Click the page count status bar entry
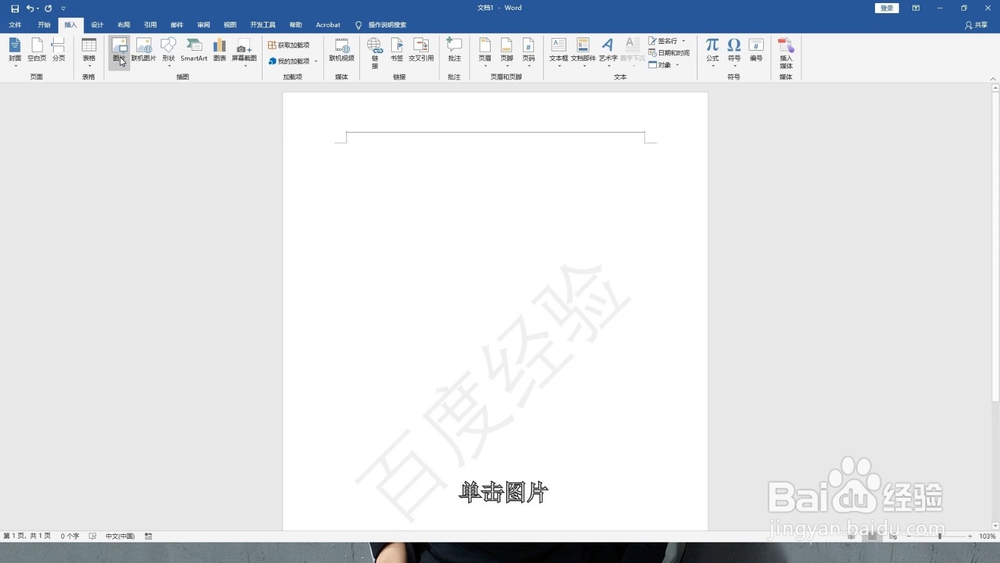Viewport: 1000px width, 563px height. pyautogui.click(x=27, y=536)
